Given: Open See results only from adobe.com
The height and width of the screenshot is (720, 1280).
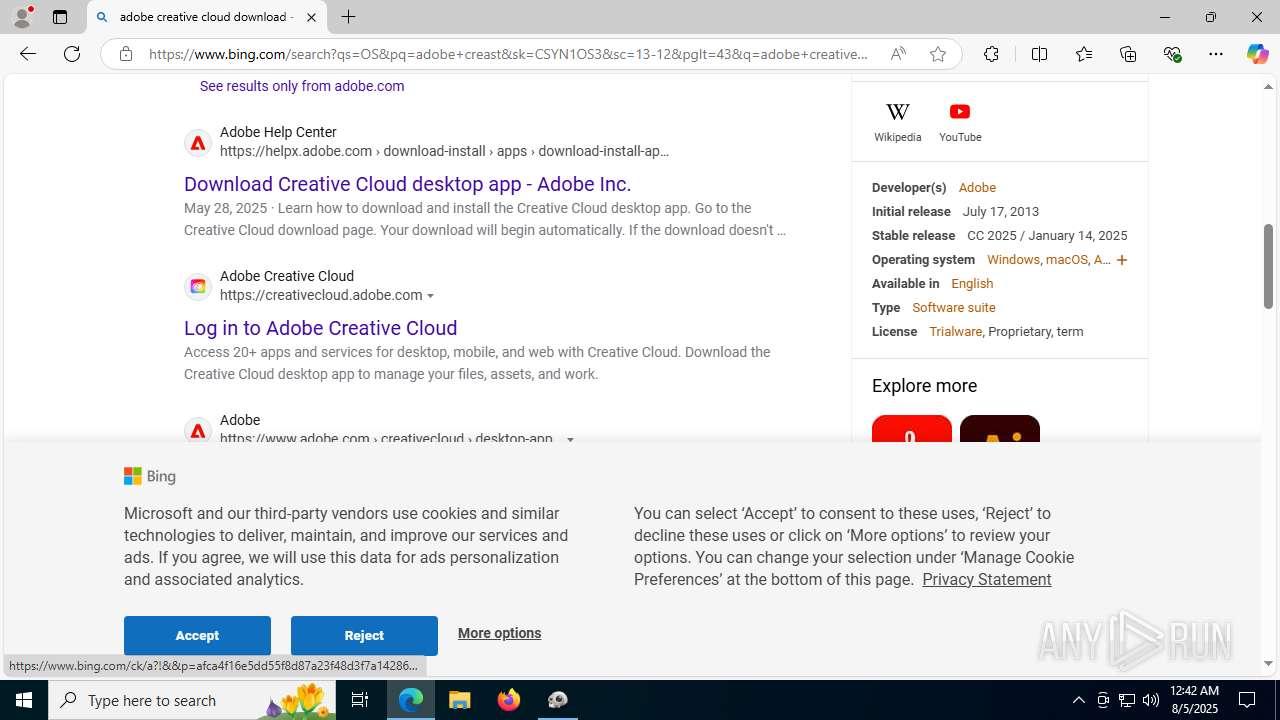Looking at the screenshot, I should click(x=302, y=86).
